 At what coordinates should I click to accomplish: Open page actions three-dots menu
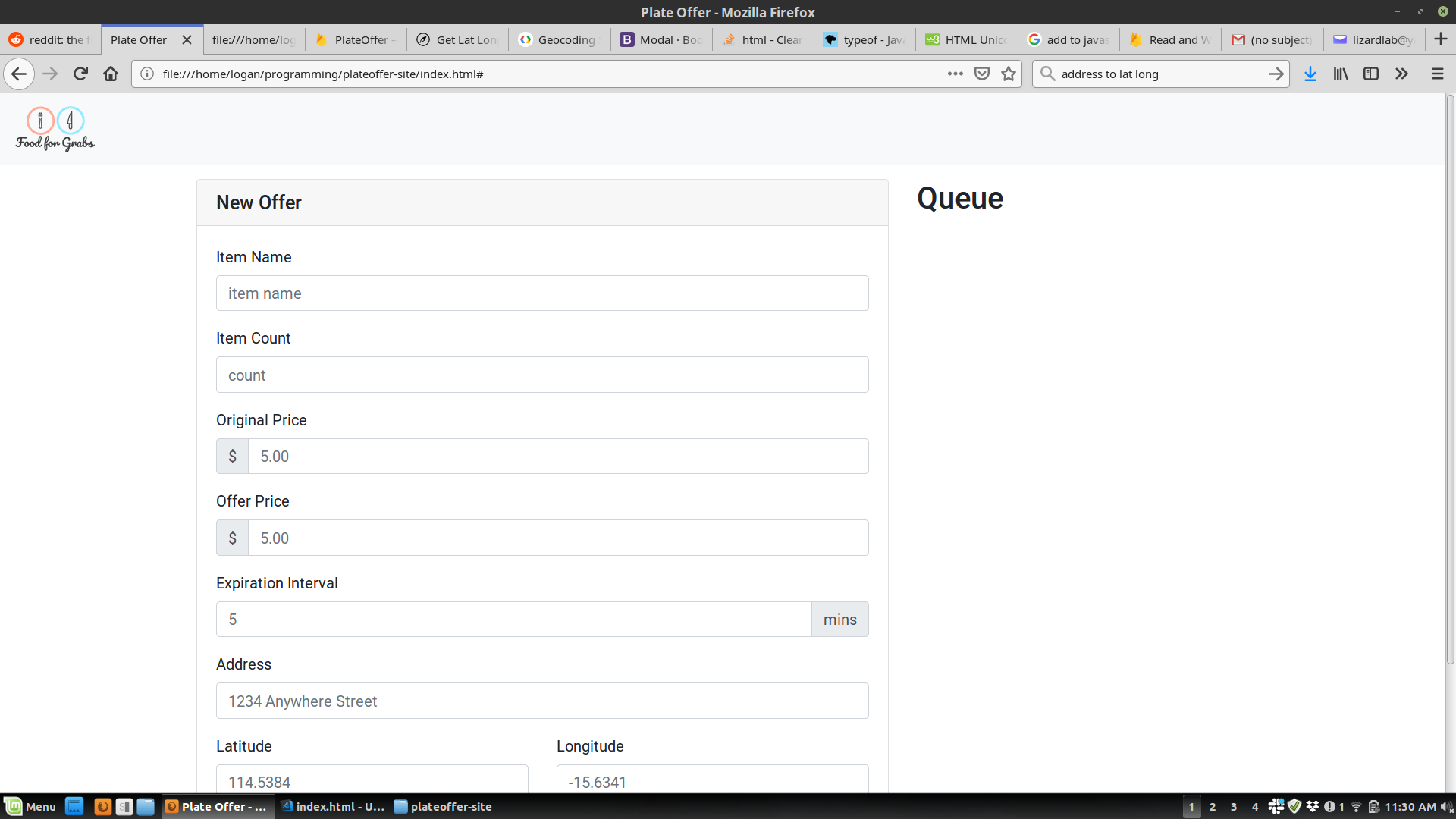click(955, 74)
